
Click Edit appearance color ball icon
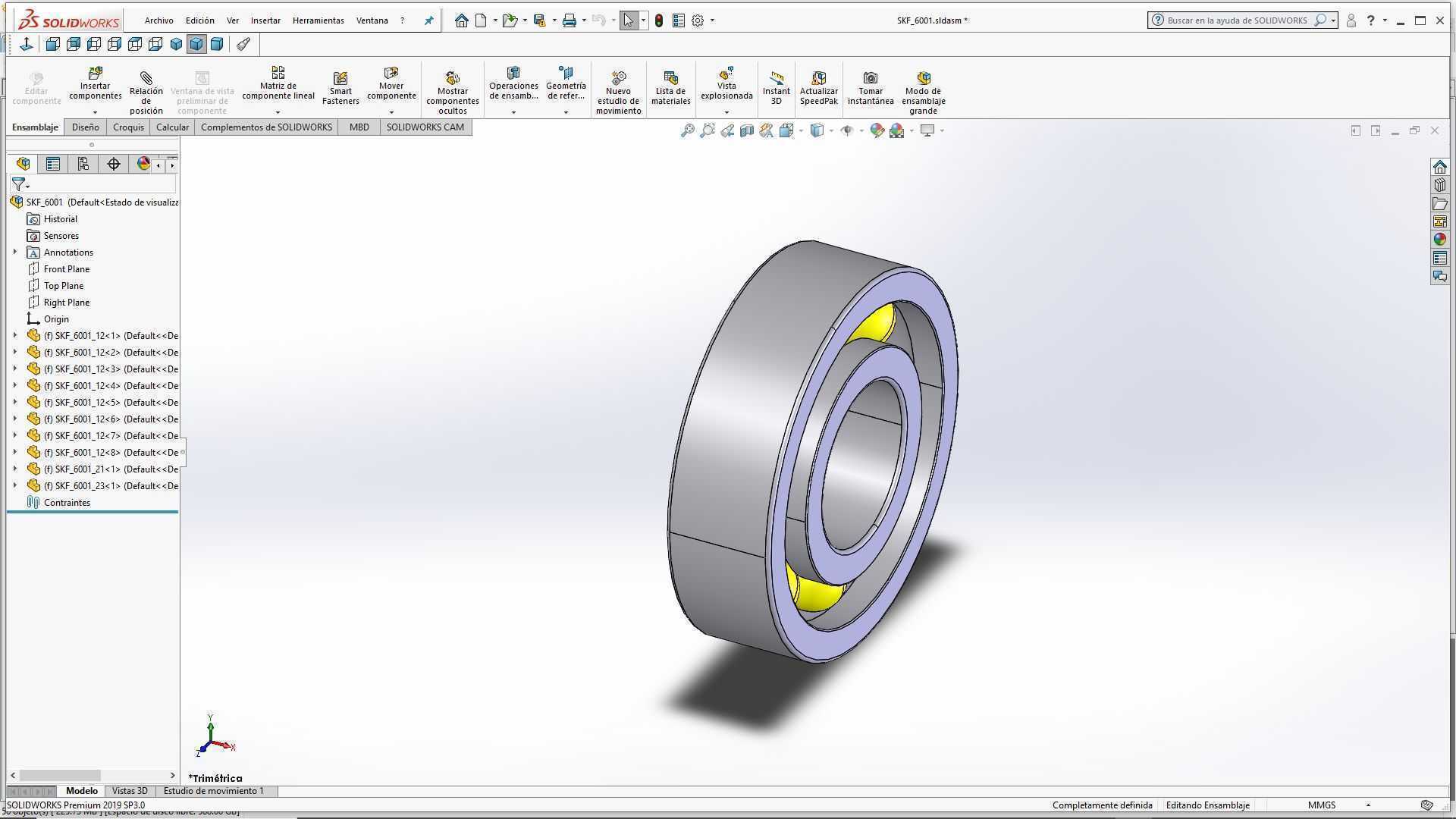pyautogui.click(x=877, y=130)
